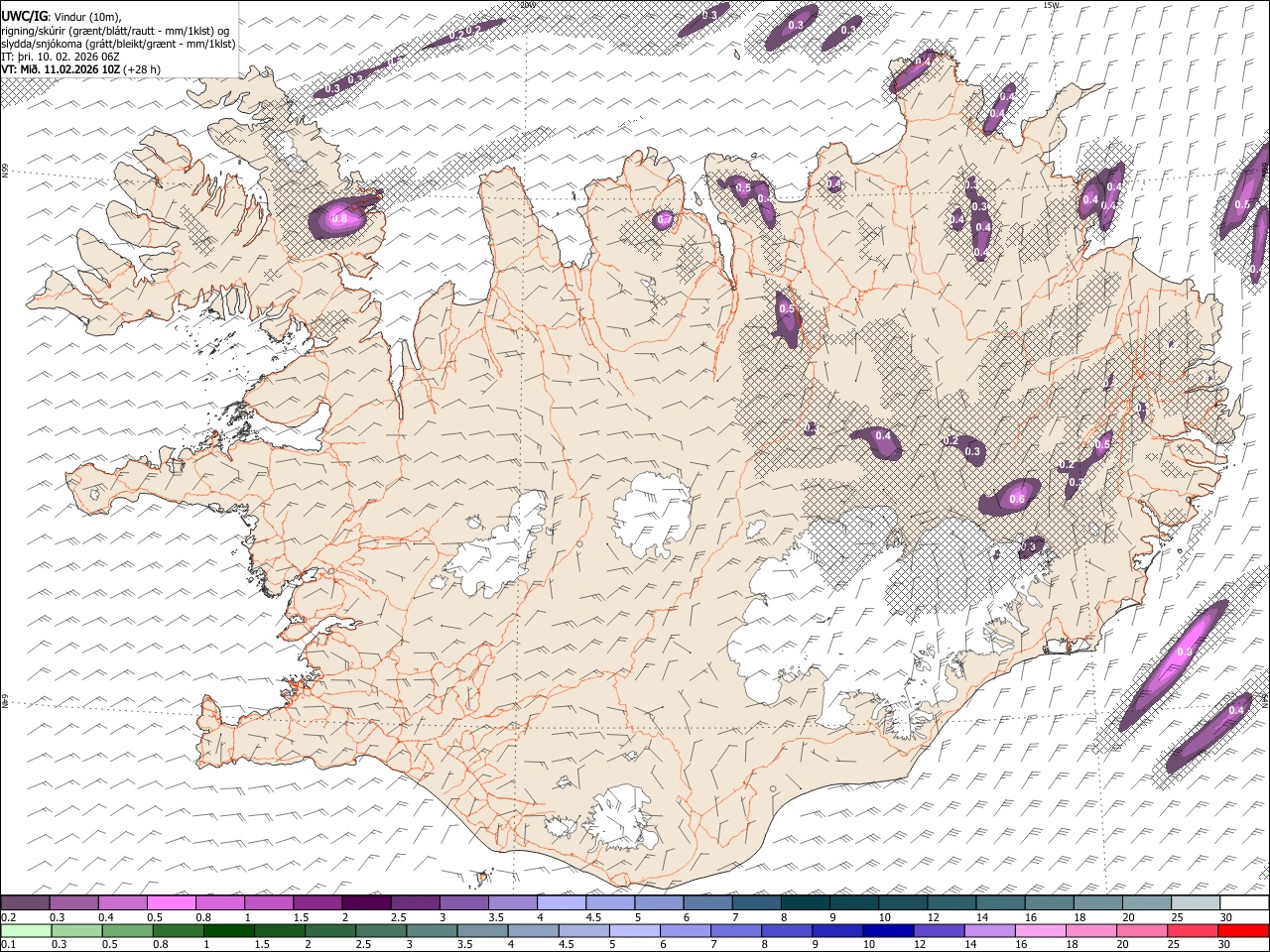Viewport: 1270px width, 952px height.
Task: Click the '4.5' label on the snow scale
Action: (593, 917)
